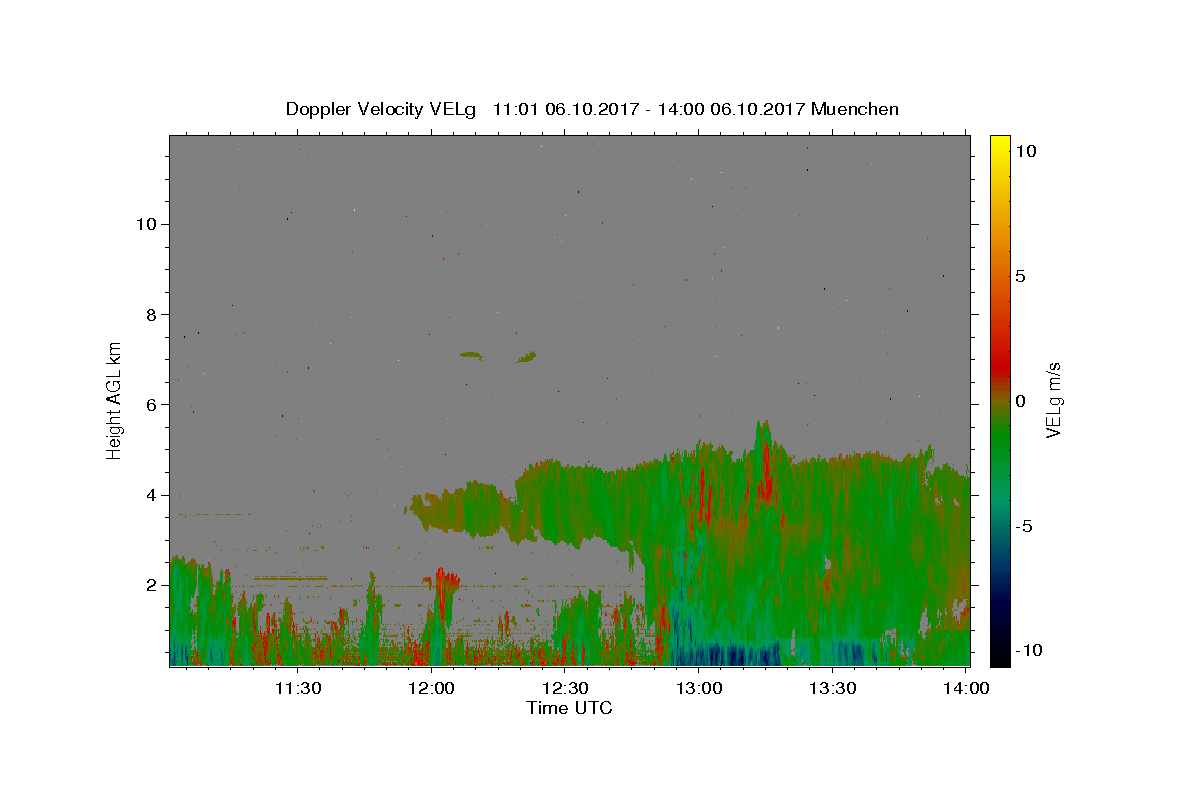Click the plot title 'Doppler Velocity VELg'
Viewport: 1200px width, 800px height.
point(379,109)
